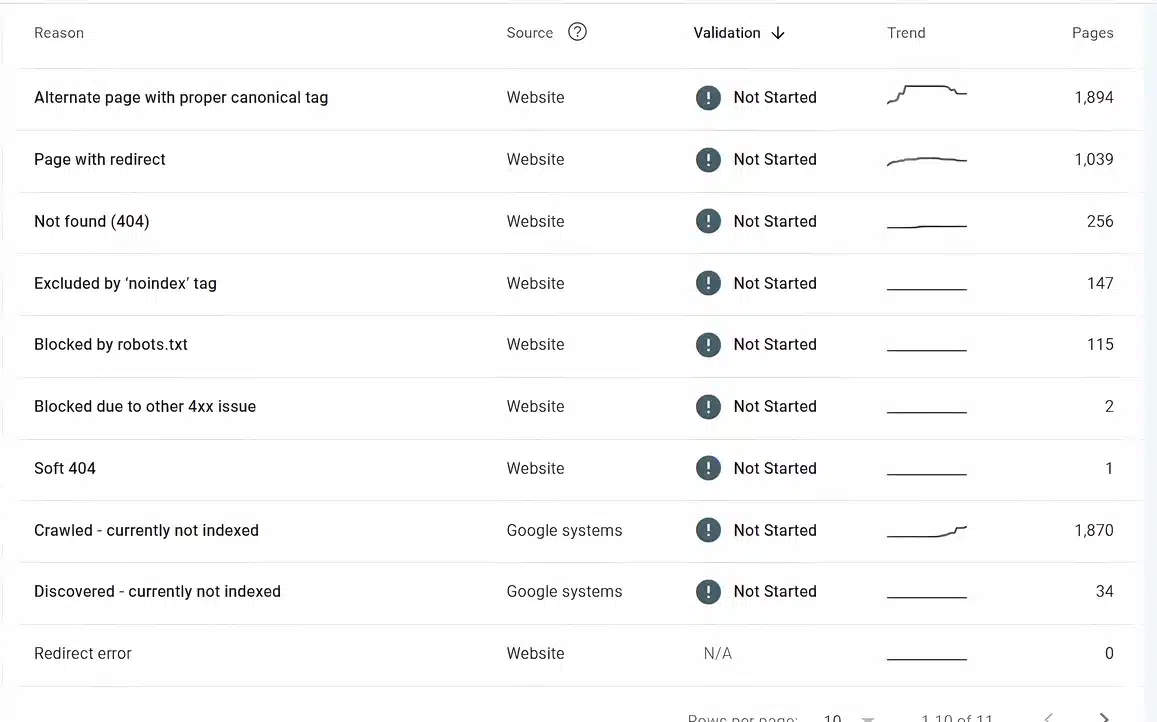Viewport: 1157px width, 722px height.
Task: Click Not Started icon for "Alternate page with proper canonical tag"
Action: click(708, 97)
